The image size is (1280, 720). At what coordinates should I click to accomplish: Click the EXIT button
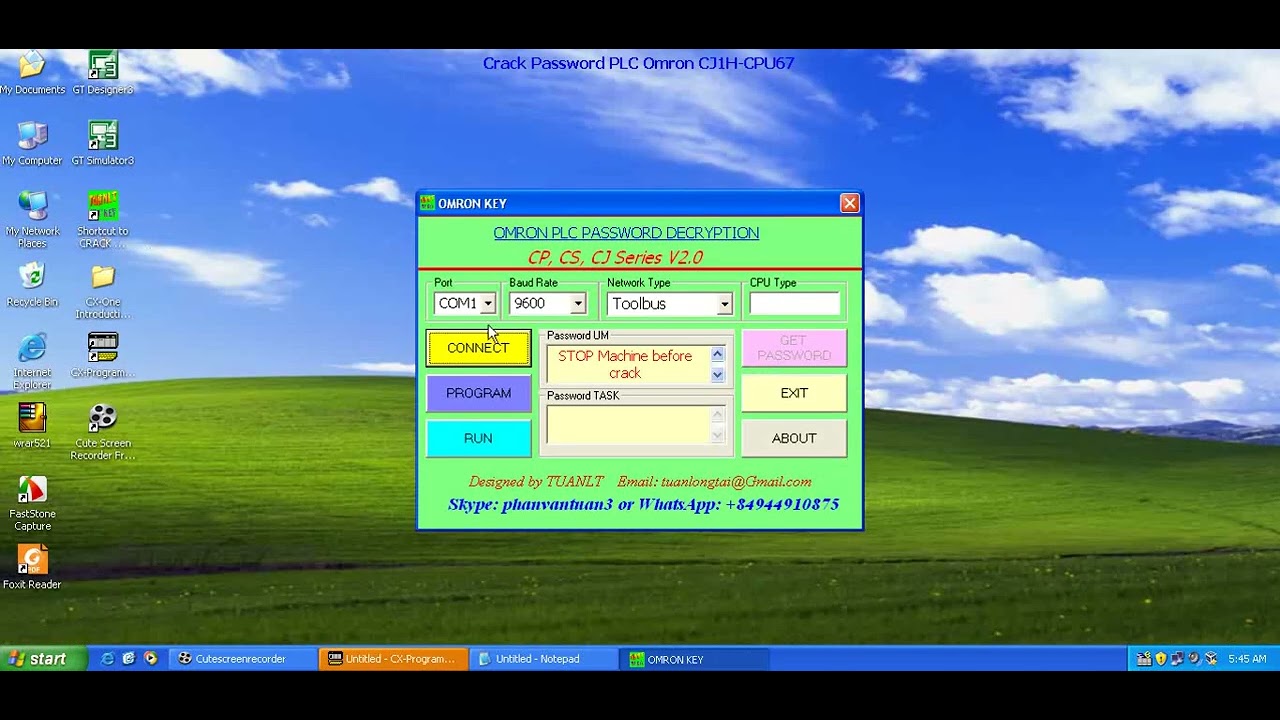coord(794,393)
